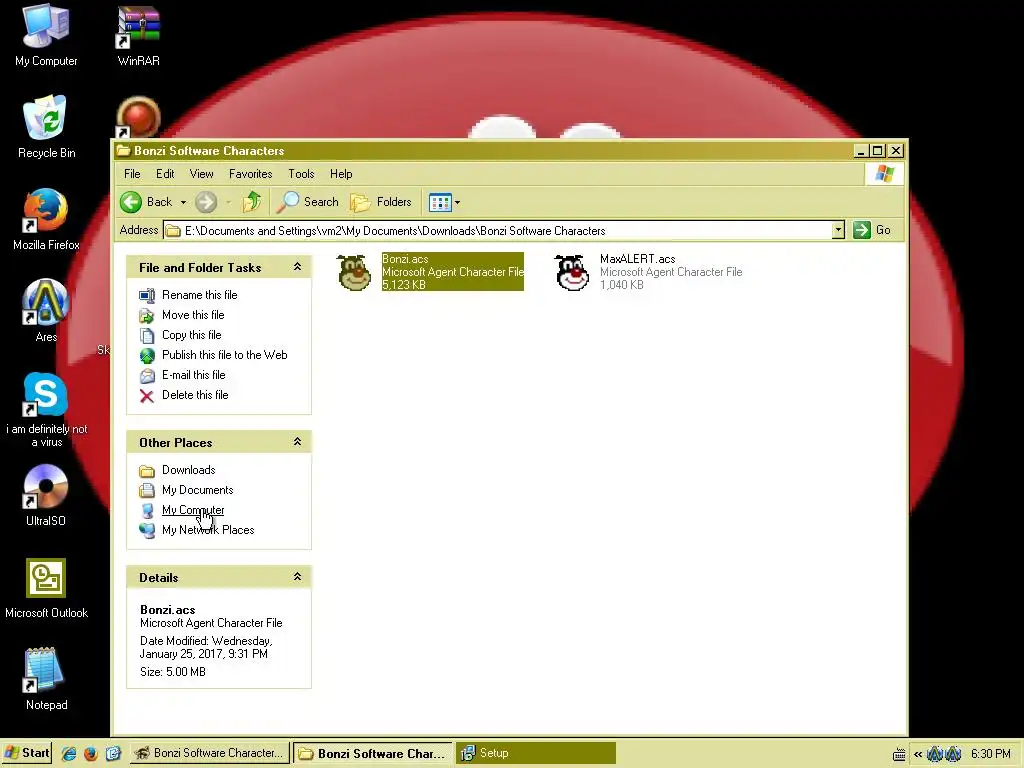This screenshot has height=768, width=1024.
Task: Open 'i am definitely not a virus' shortcut
Action: [46, 410]
